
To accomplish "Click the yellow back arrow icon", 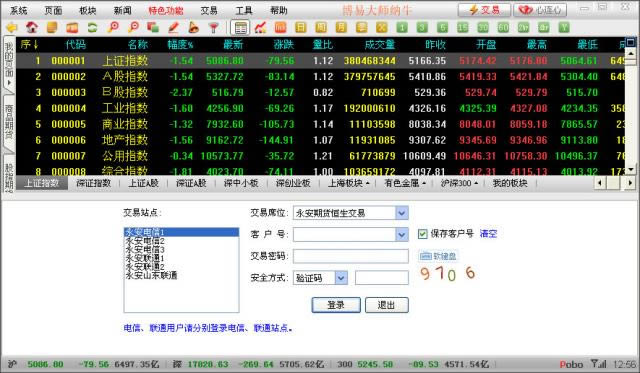I will click(x=12, y=27).
